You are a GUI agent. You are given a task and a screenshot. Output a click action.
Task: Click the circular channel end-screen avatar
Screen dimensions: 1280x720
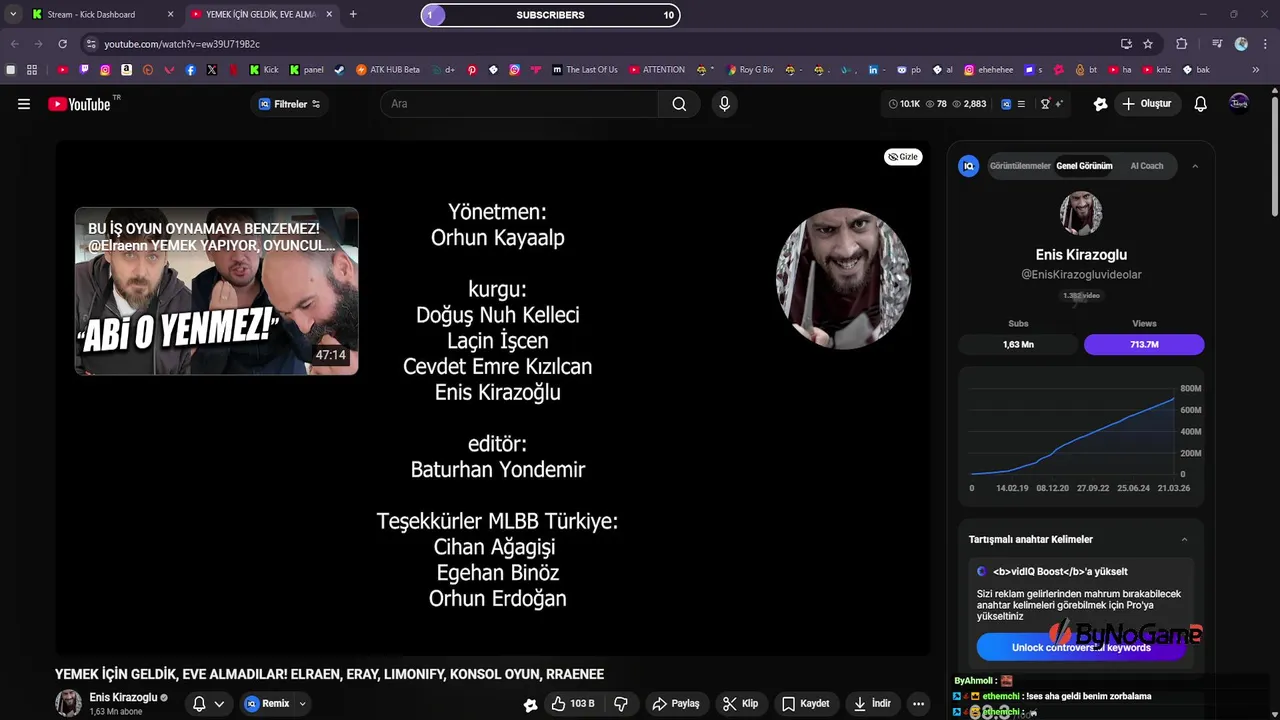843,278
